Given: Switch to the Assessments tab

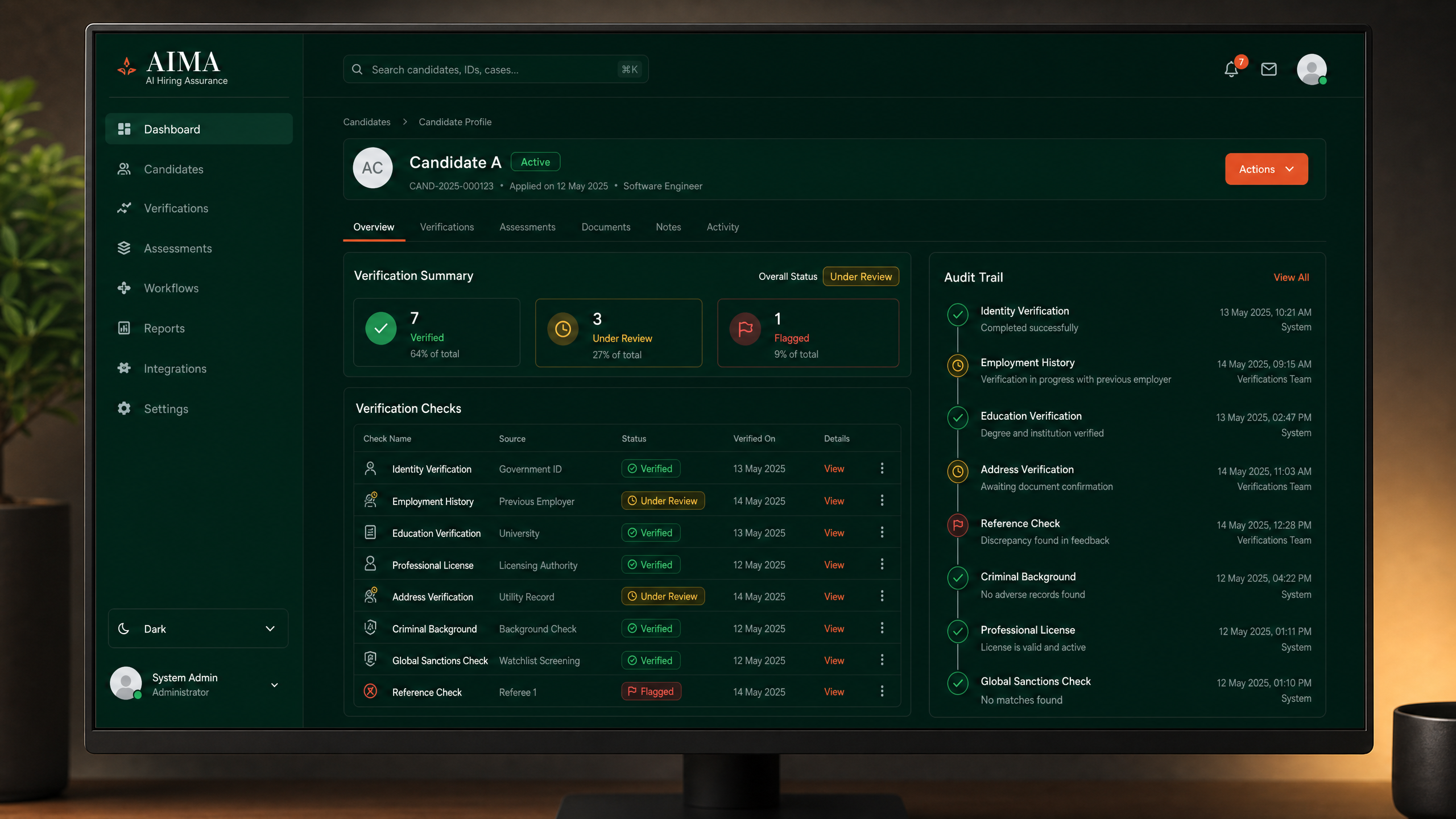Looking at the screenshot, I should [x=527, y=227].
